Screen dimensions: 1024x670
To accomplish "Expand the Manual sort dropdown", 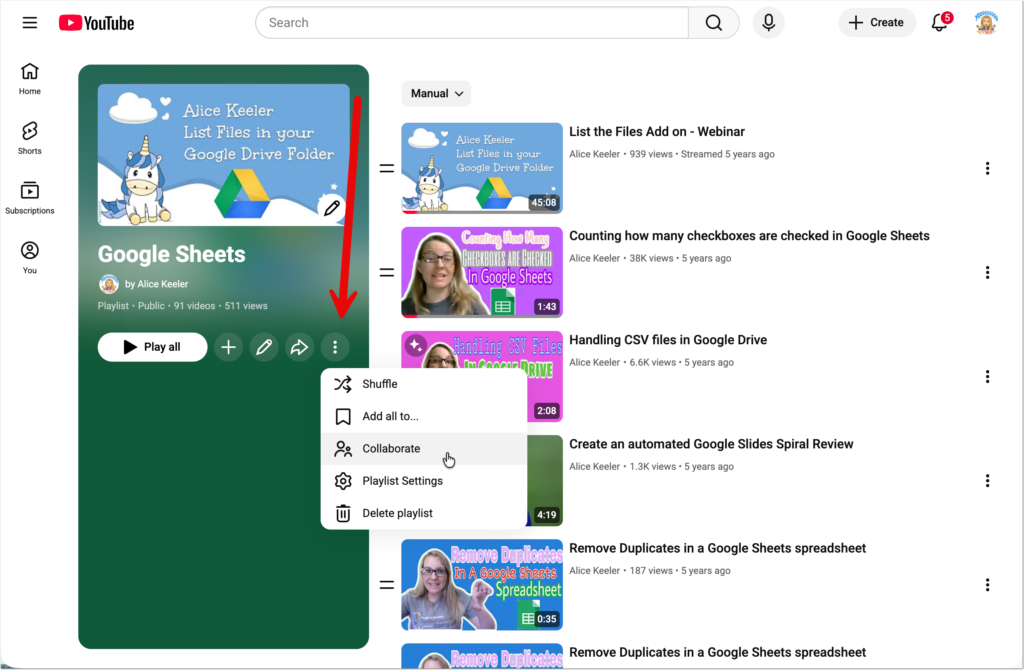I will coord(436,94).
